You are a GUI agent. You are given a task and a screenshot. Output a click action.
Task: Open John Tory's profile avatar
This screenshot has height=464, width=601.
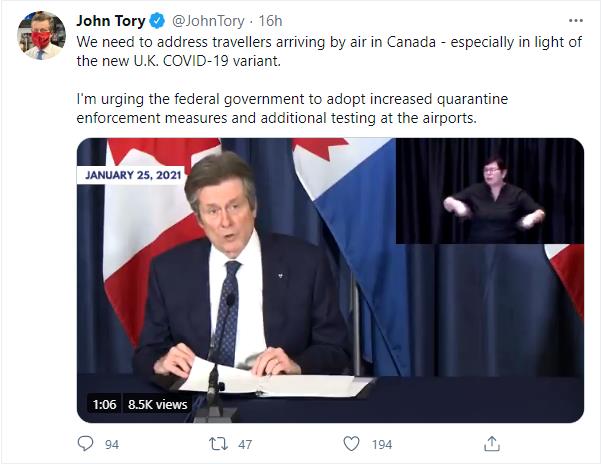(41, 36)
